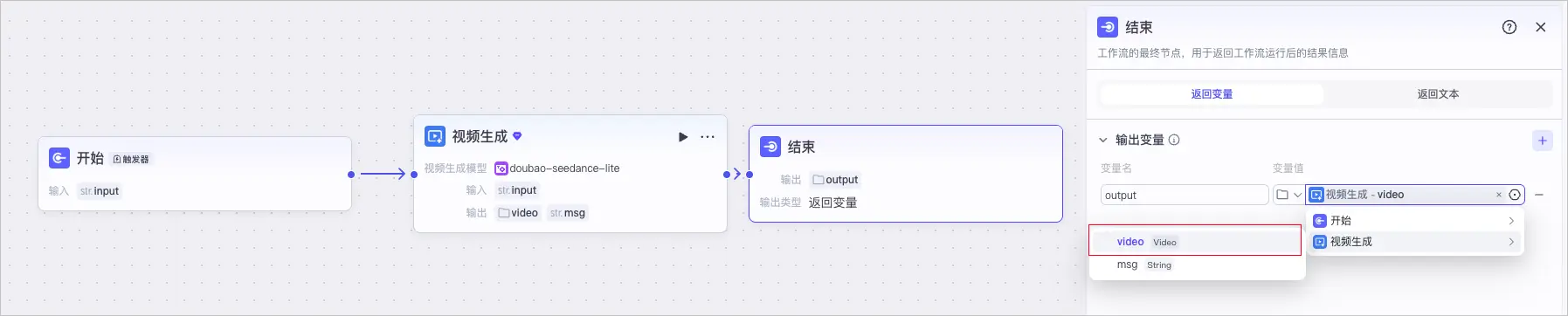Viewport: 1568px width, 316px height.
Task: Click the 视频生成 node video icon
Action: [435, 136]
